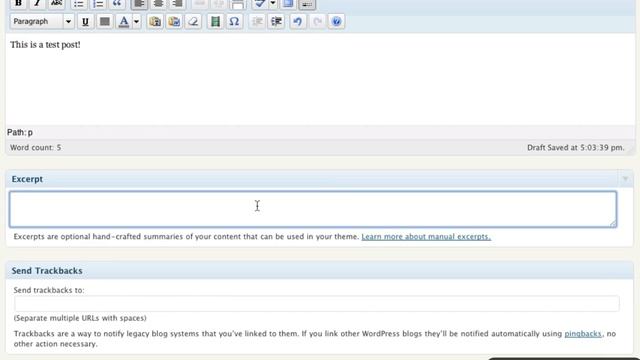Open the editor help dialog
The width and height of the screenshot is (640, 360).
coord(336,22)
